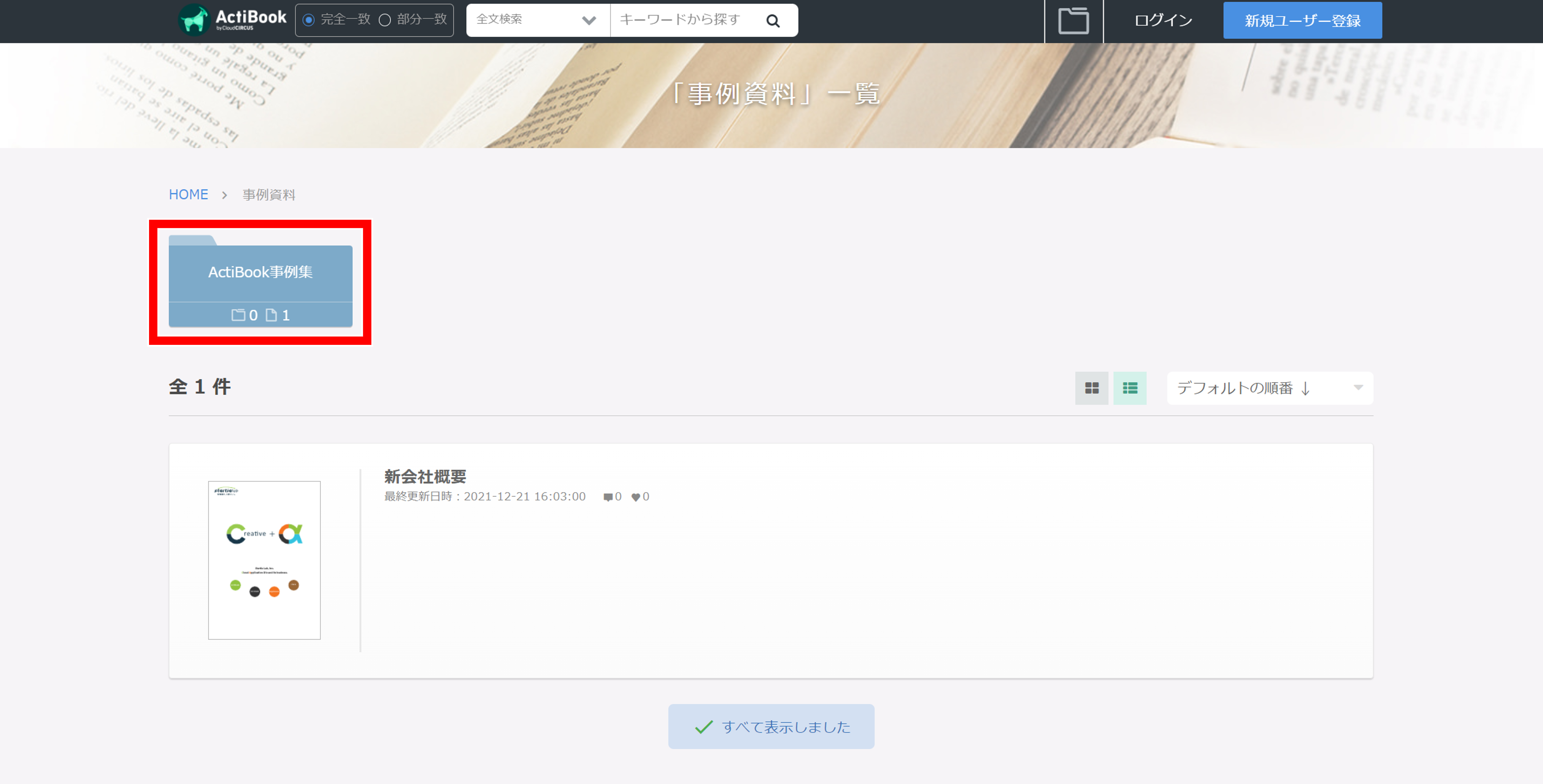1543x784 pixels.
Task: Click the sort dropdown arrow
Action: tap(1358, 388)
